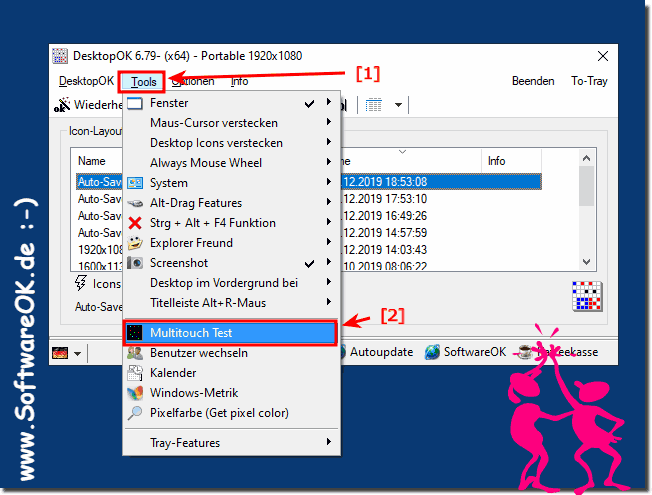The width and height of the screenshot is (652, 495).
Task: Click the Kalender calendar icon
Action: (135, 373)
